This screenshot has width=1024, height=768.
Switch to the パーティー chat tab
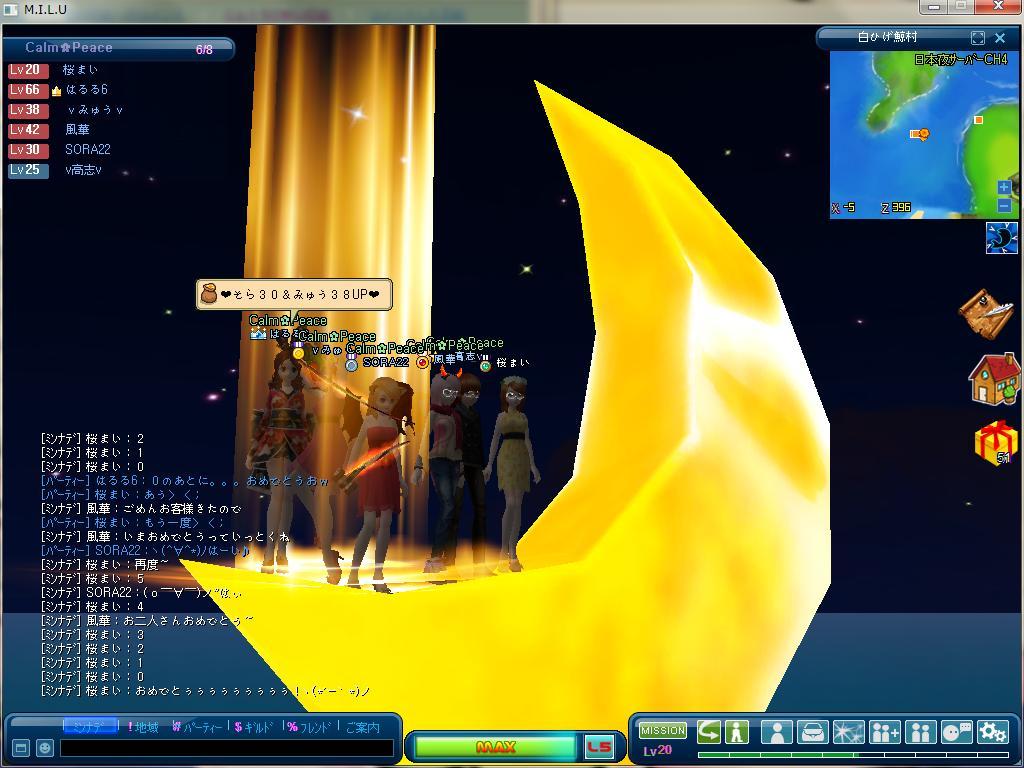pyautogui.click(x=197, y=727)
